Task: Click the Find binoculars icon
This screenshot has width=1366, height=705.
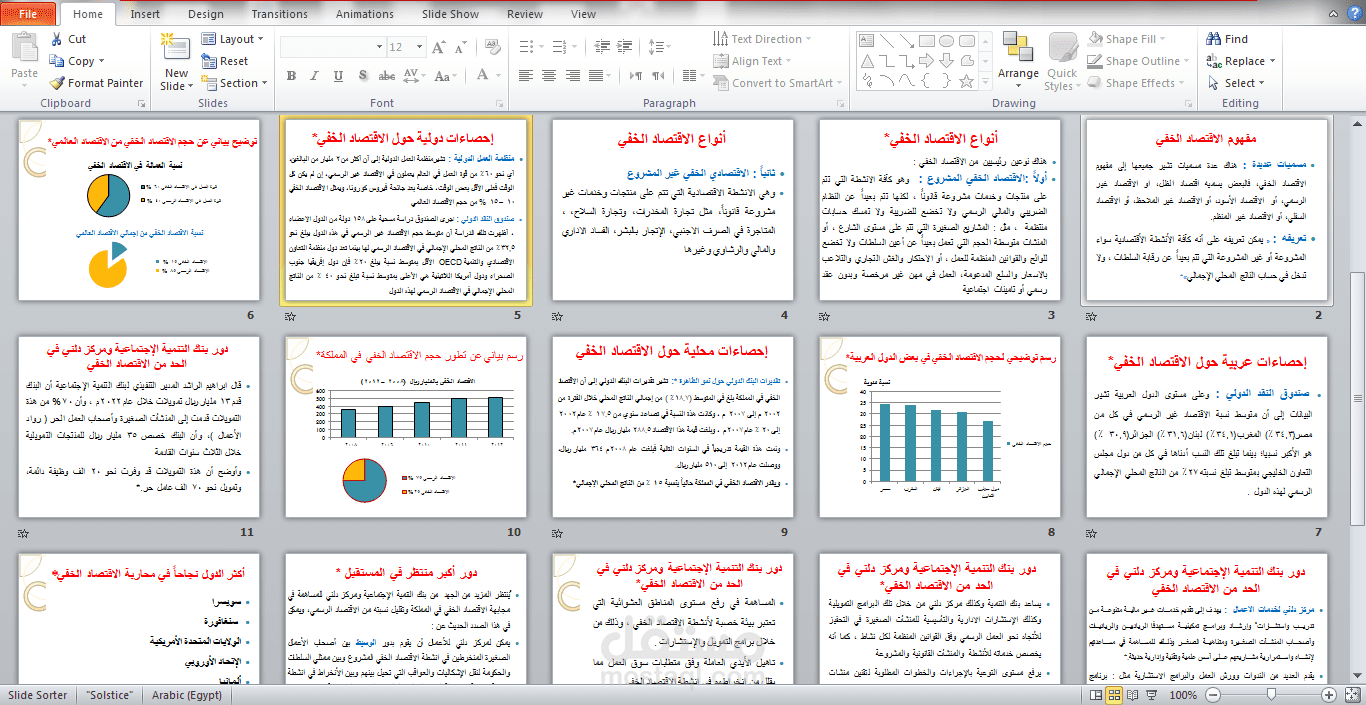Action: (x=1213, y=39)
